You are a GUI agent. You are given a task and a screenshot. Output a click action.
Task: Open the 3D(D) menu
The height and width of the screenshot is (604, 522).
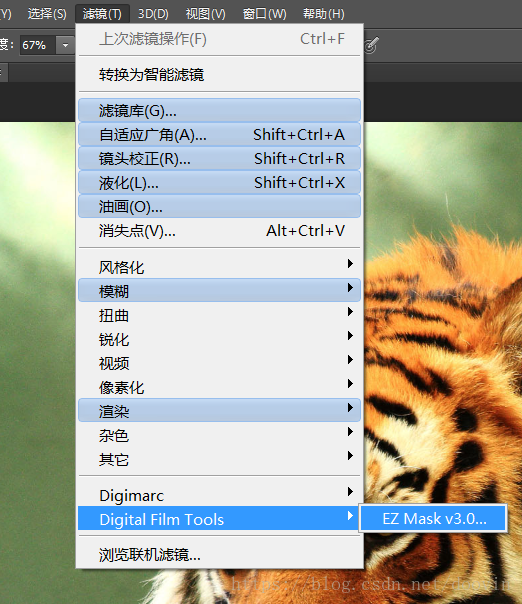point(153,14)
